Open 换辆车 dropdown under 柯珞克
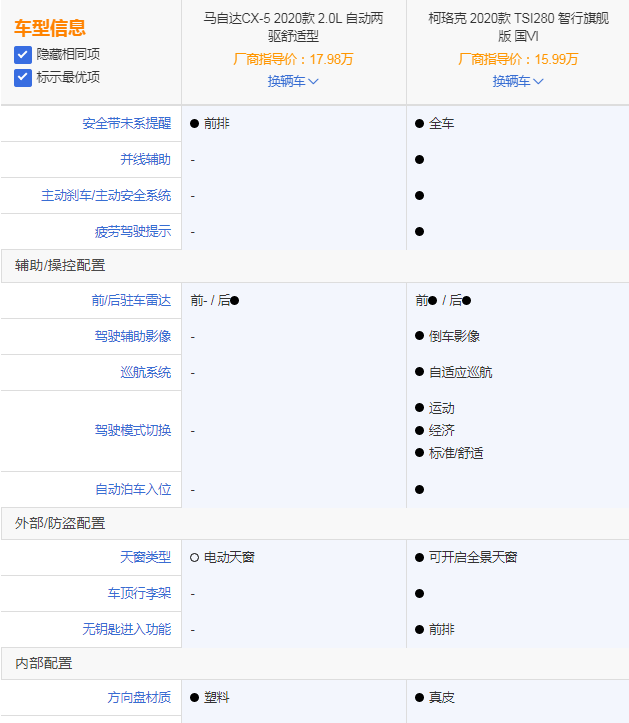The width and height of the screenshot is (629, 723). coord(518,81)
